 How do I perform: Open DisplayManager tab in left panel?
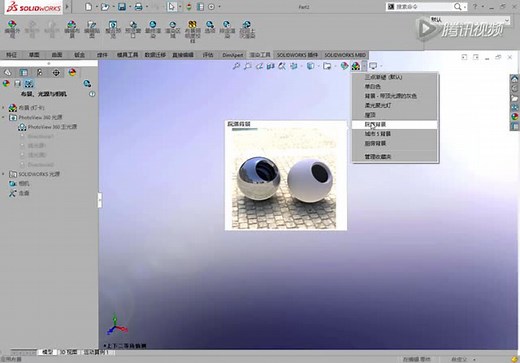(72, 72)
